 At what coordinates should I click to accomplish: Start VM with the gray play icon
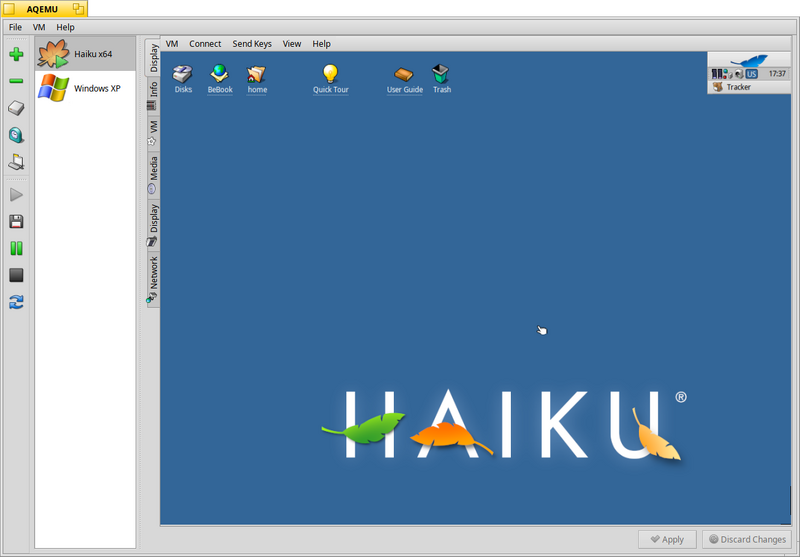point(16,194)
